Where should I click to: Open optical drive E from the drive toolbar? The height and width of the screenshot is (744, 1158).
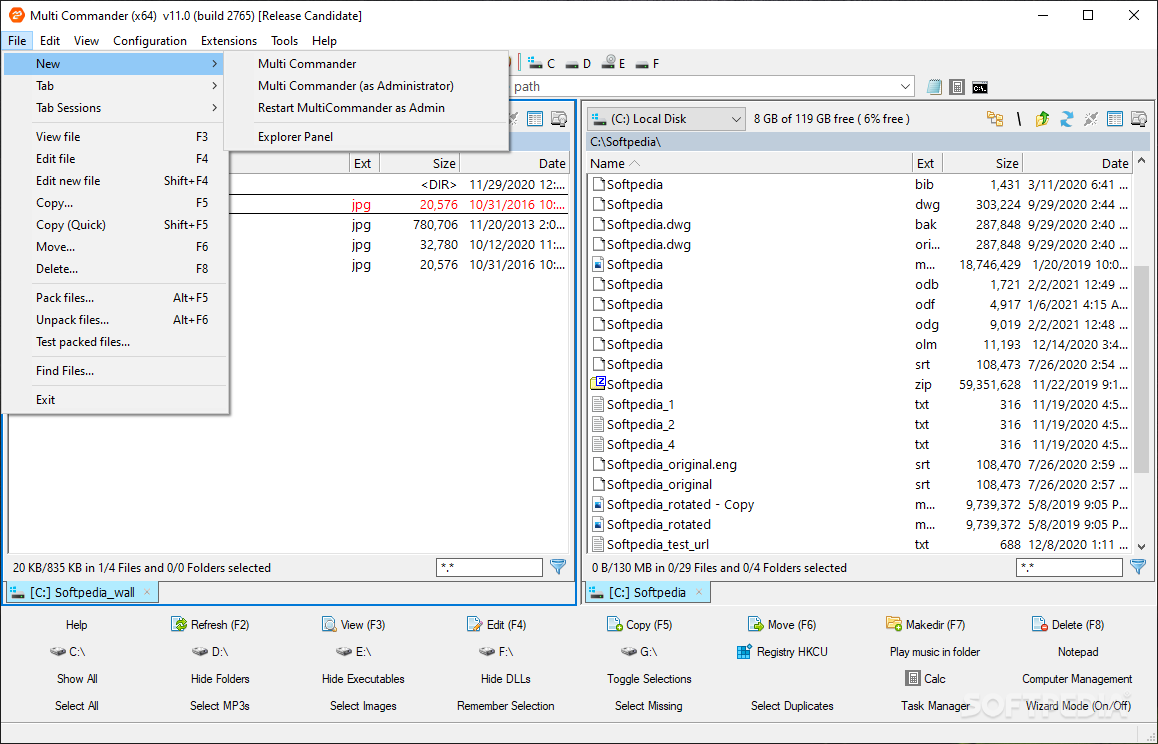[614, 64]
